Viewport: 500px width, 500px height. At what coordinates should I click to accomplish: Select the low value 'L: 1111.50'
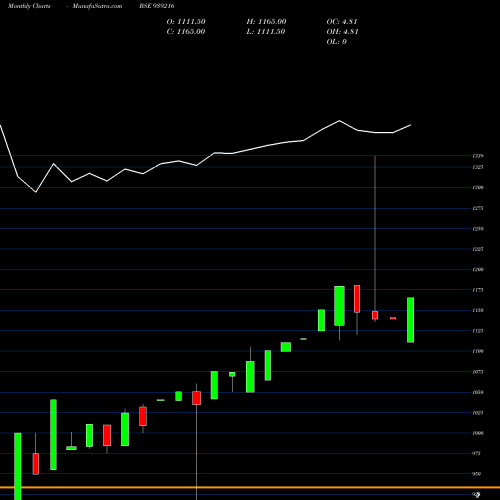coord(266,32)
